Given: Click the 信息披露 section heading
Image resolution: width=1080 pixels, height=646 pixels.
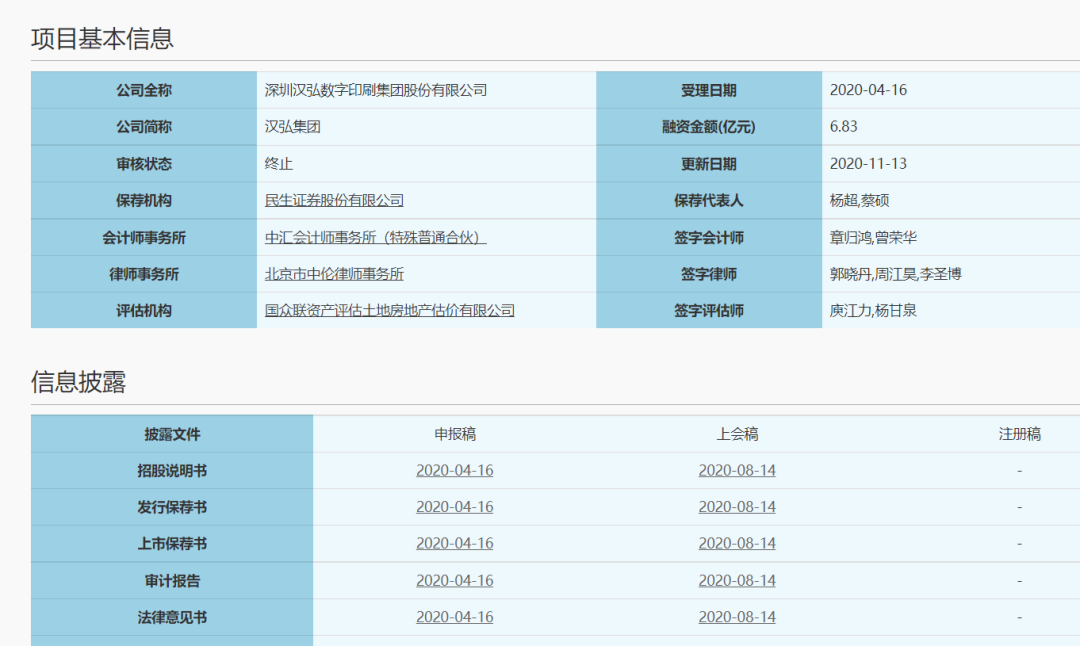Looking at the screenshot, I should click(x=79, y=382).
